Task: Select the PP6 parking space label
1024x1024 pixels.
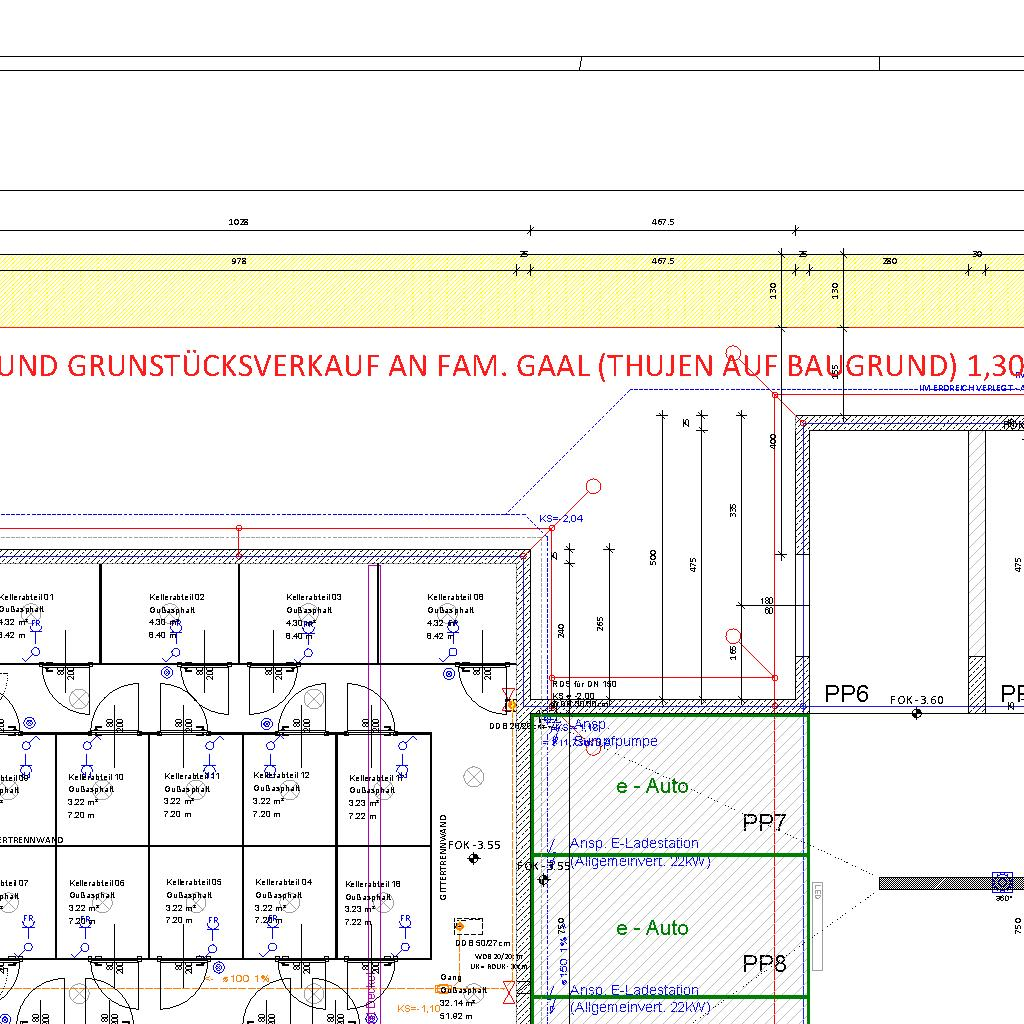Action: click(x=846, y=694)
